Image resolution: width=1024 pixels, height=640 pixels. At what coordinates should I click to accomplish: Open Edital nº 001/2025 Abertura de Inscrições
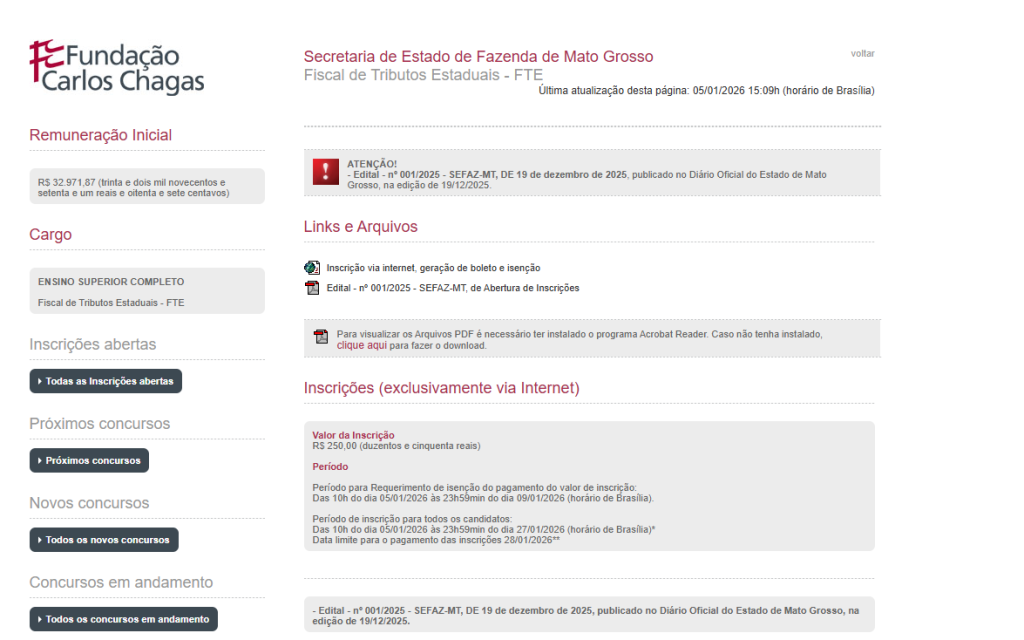tap(452, 288)
